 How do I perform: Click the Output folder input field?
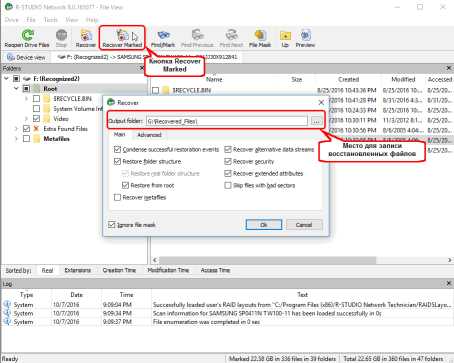[227, 121]
